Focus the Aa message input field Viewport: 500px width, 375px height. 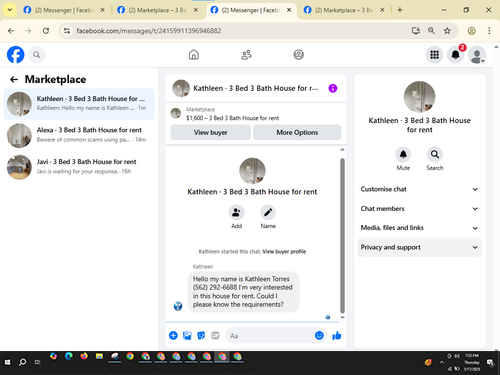pyautogui.click(x=269, y=336)
